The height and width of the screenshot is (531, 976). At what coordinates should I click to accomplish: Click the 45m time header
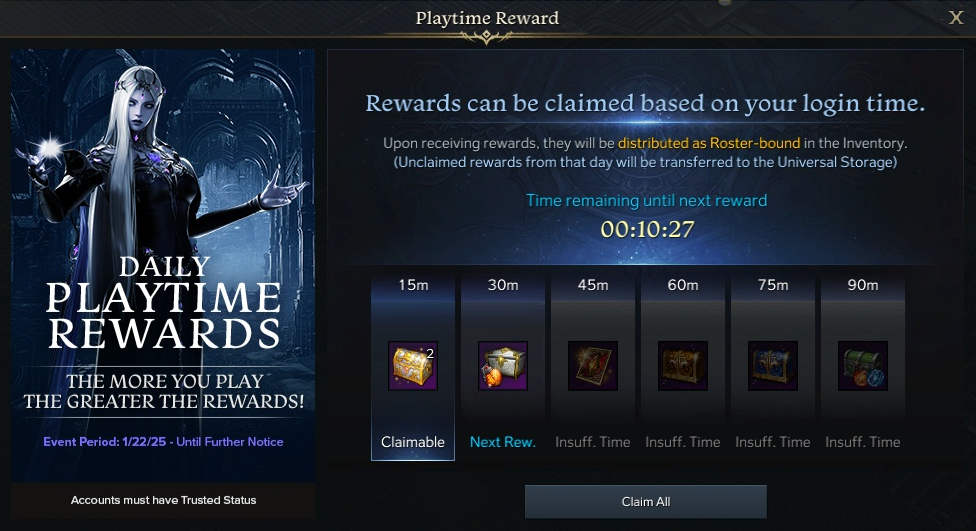click(593, 285)
